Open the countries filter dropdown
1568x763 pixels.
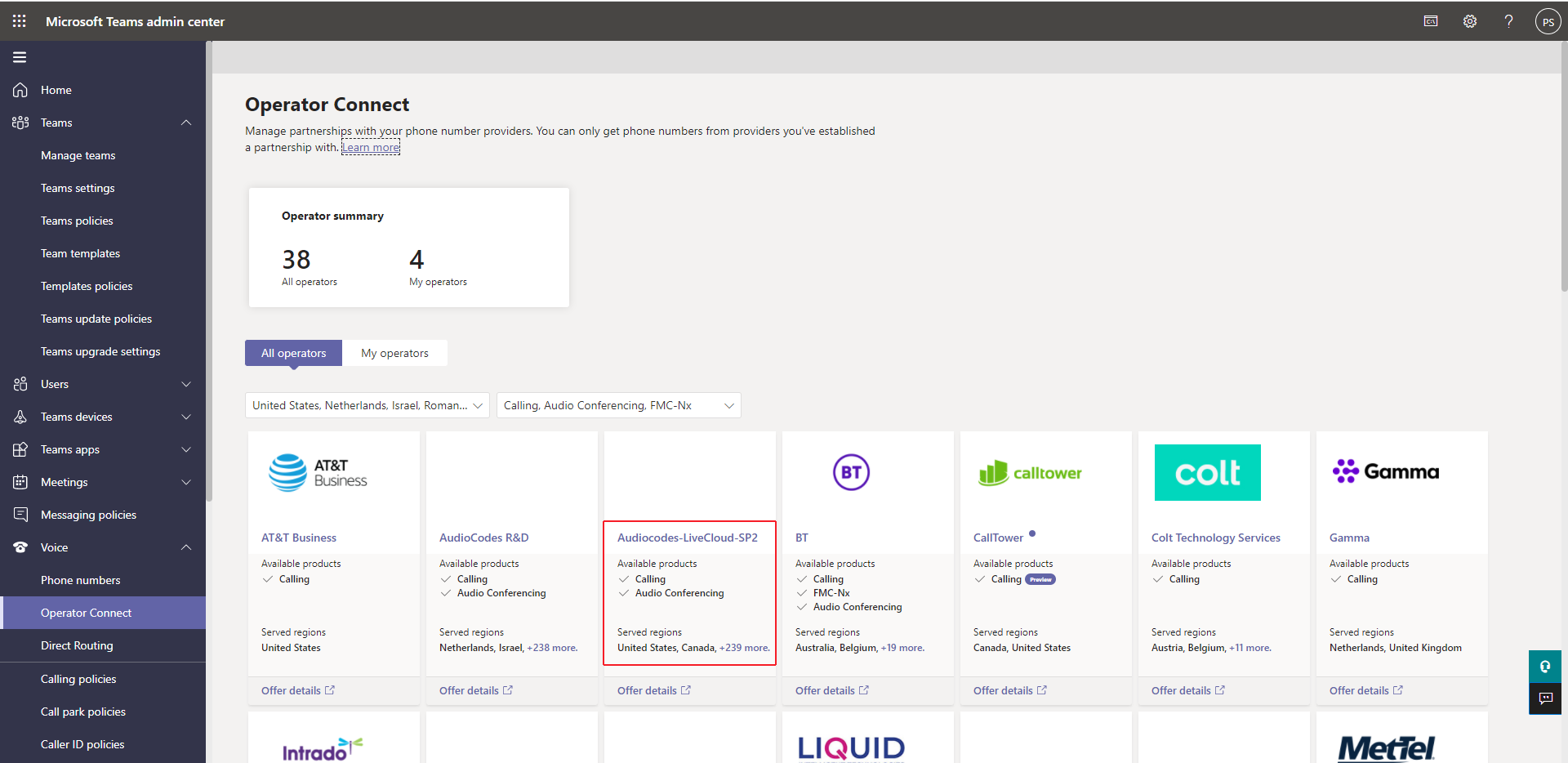click(x=367, y=405)
